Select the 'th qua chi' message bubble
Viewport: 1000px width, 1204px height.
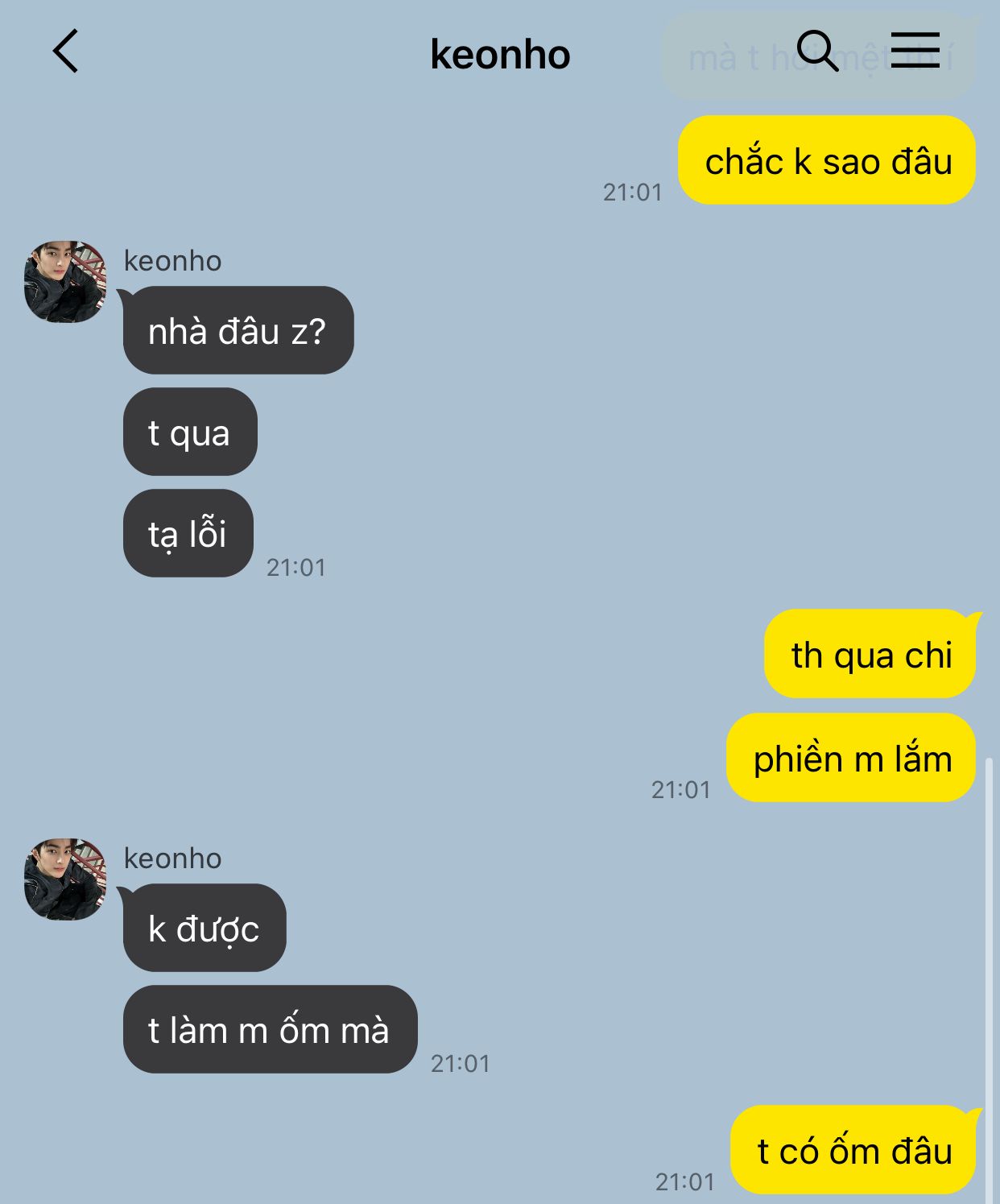[870, 654]
